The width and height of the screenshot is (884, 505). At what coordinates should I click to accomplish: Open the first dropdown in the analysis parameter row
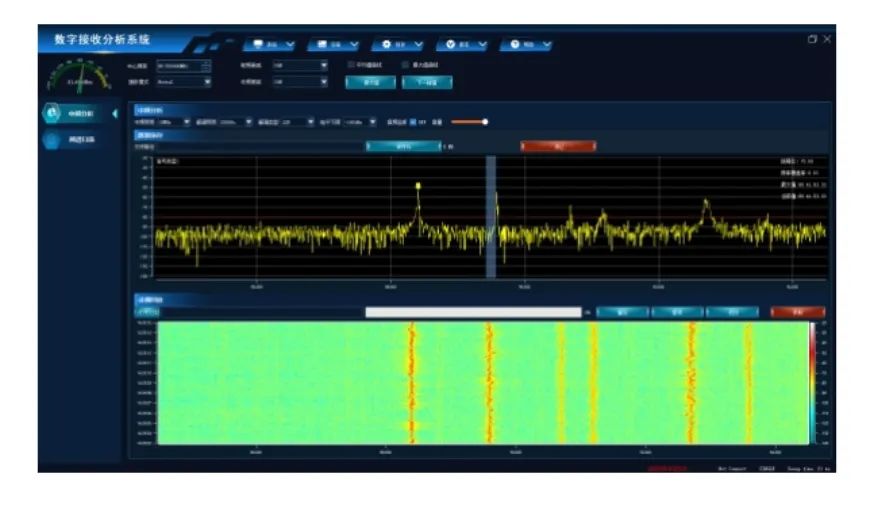pos(187,122)
